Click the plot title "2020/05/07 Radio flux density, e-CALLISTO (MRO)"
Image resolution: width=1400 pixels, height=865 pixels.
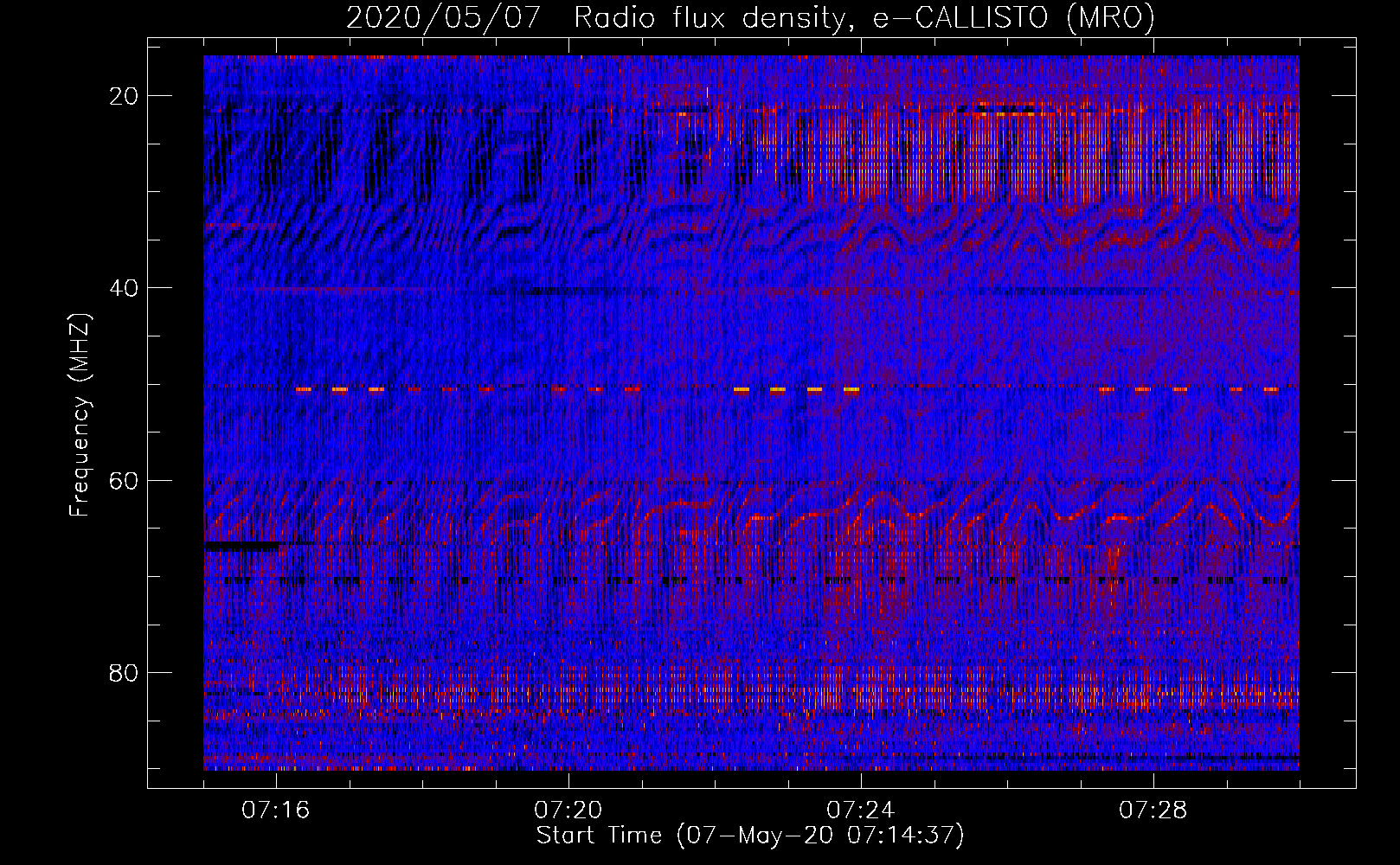pos(750,17)
